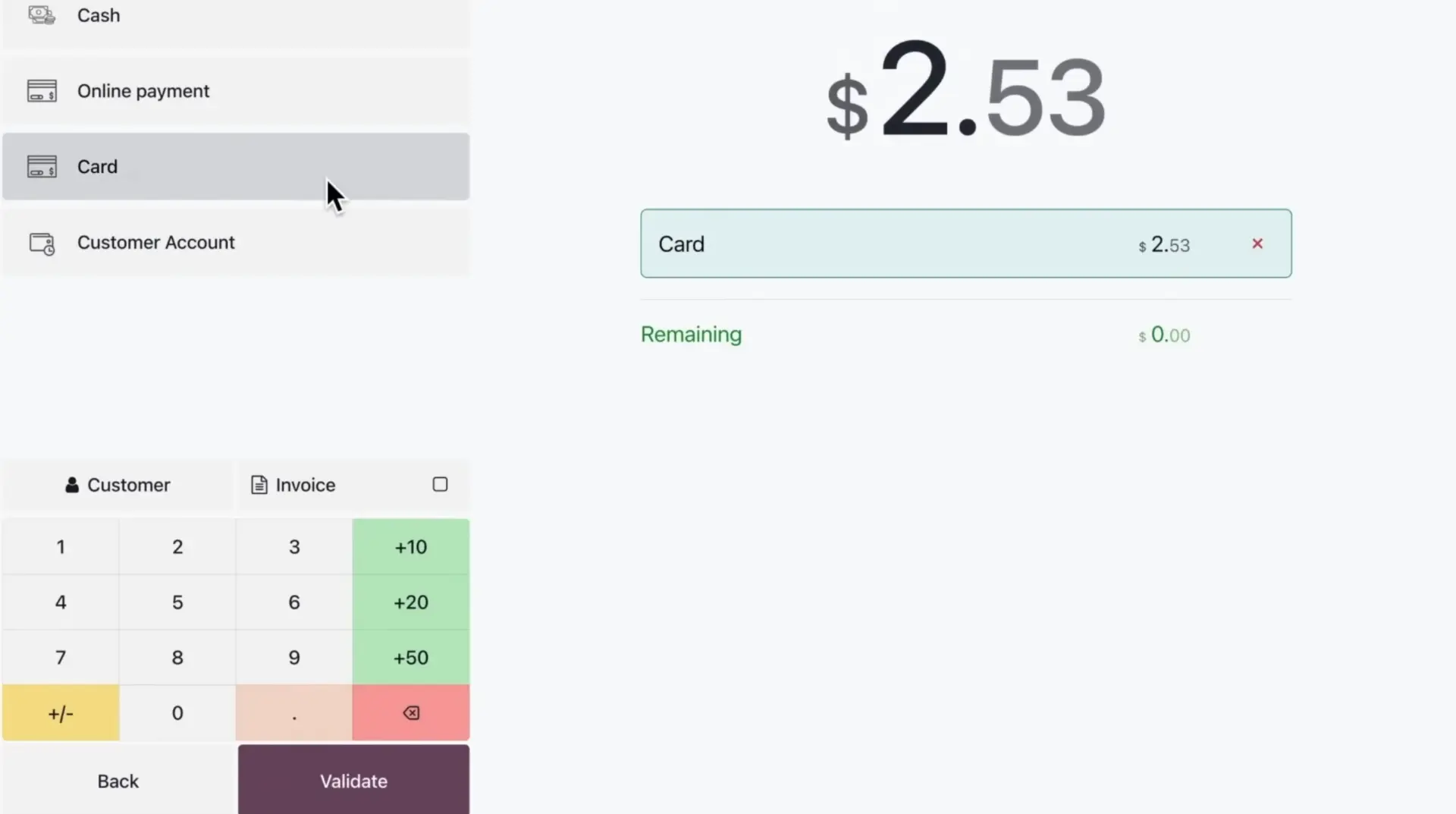Select the Card payment method icon
This screenshot has width=1456, height=814.
[x=42, y=166]
